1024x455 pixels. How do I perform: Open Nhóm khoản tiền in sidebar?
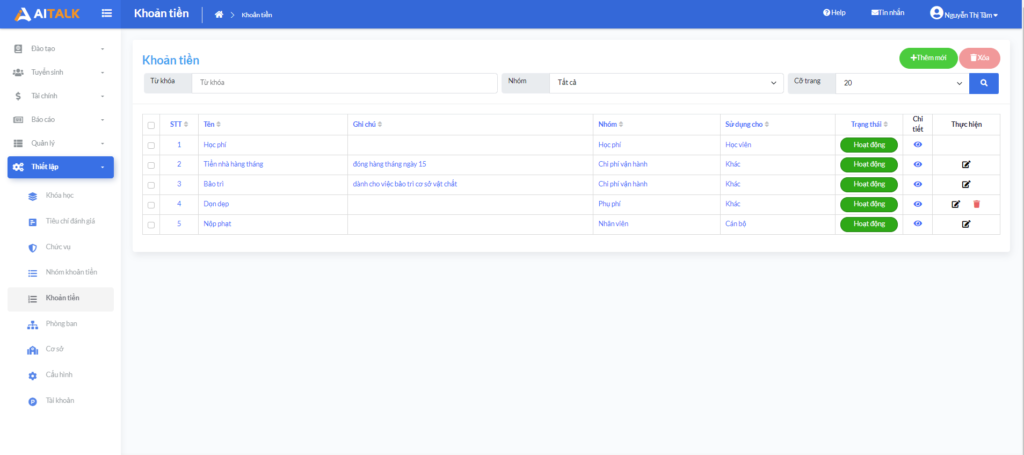[x=71, y=272]
